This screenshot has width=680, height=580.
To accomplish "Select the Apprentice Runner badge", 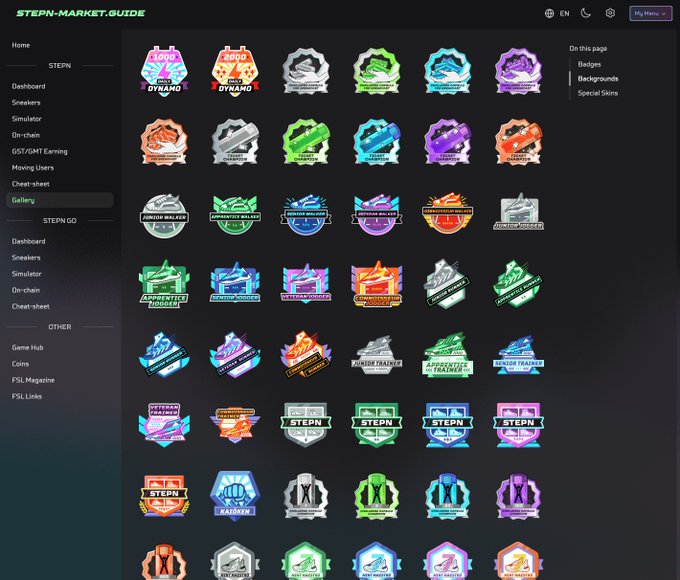I will coord(518,284).
